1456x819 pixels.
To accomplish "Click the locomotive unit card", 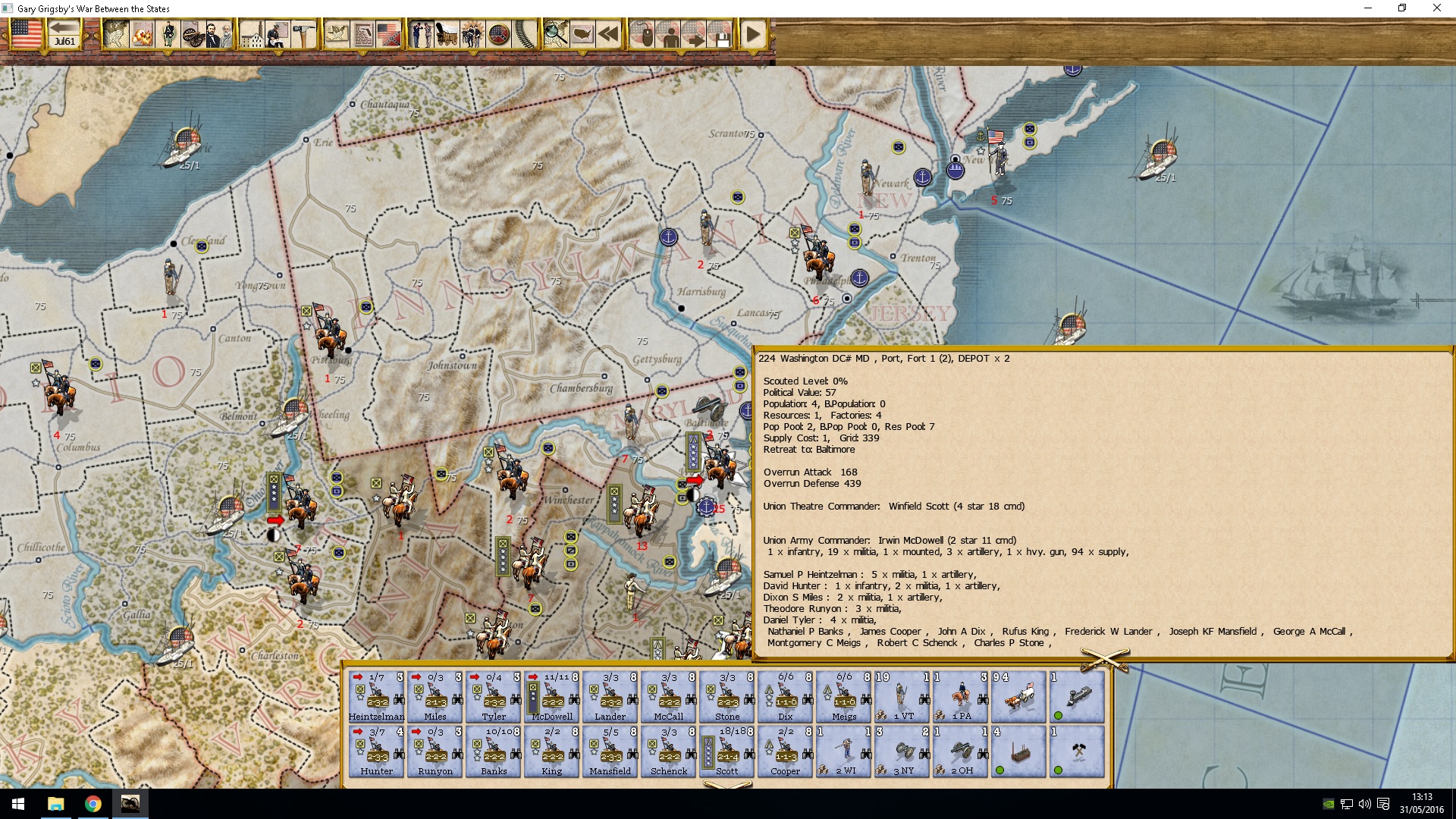I will point(1077,696).
